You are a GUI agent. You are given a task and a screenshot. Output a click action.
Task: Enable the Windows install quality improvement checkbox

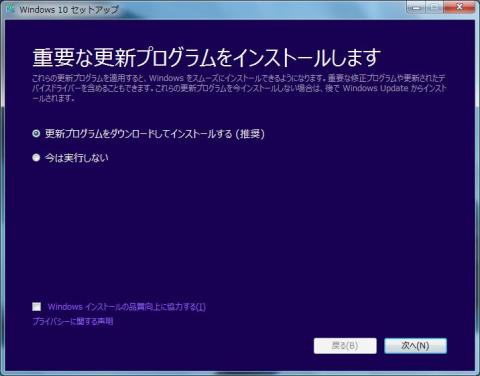[37, 306]
